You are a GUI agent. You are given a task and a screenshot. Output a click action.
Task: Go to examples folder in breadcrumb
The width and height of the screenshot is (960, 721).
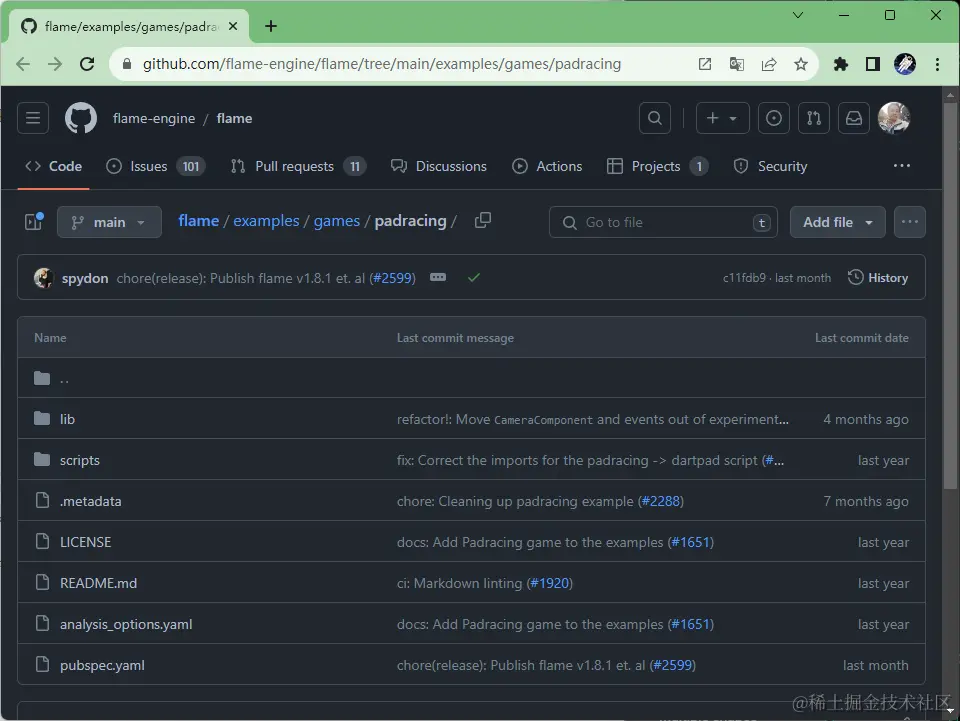pyautogui.click(x=266, y=221)
